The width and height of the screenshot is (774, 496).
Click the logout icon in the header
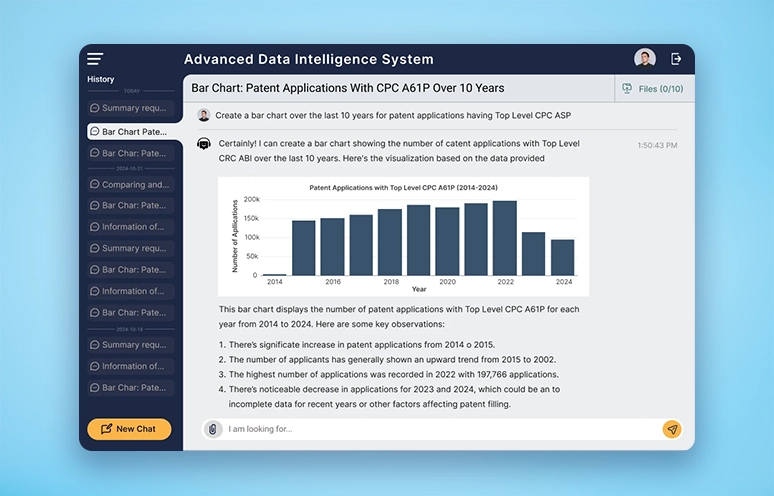676,59
